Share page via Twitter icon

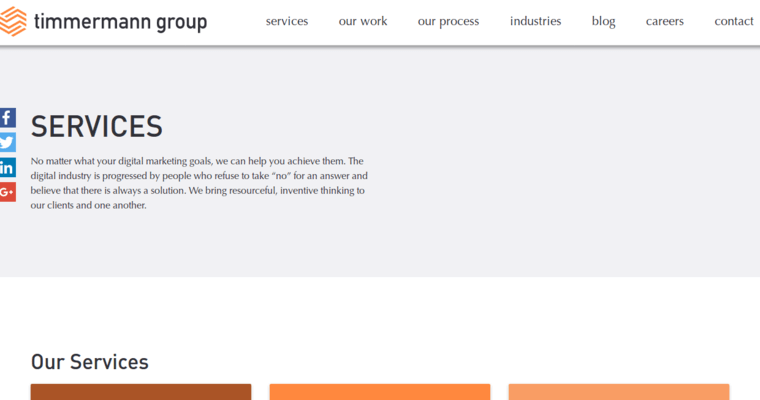8,143
